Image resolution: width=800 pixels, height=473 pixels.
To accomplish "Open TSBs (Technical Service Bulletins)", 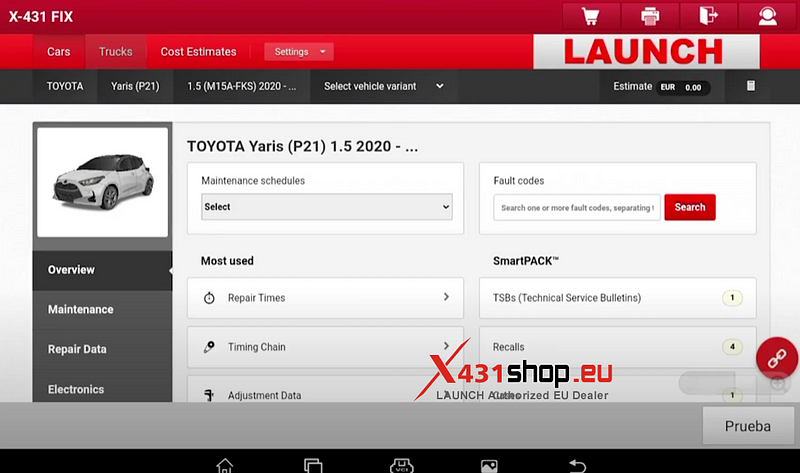I will 617,298.
